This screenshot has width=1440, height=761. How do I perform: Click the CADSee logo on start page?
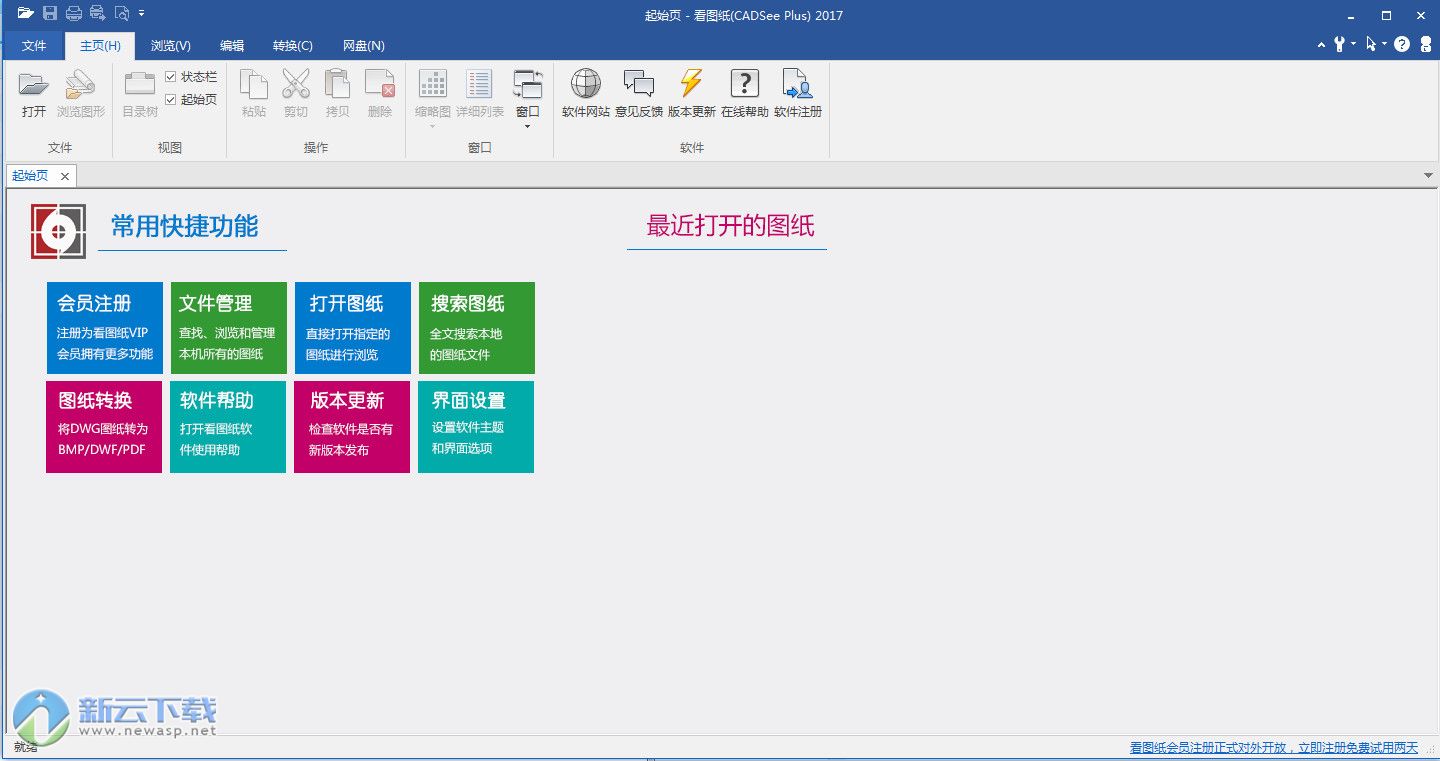[58, 231]
